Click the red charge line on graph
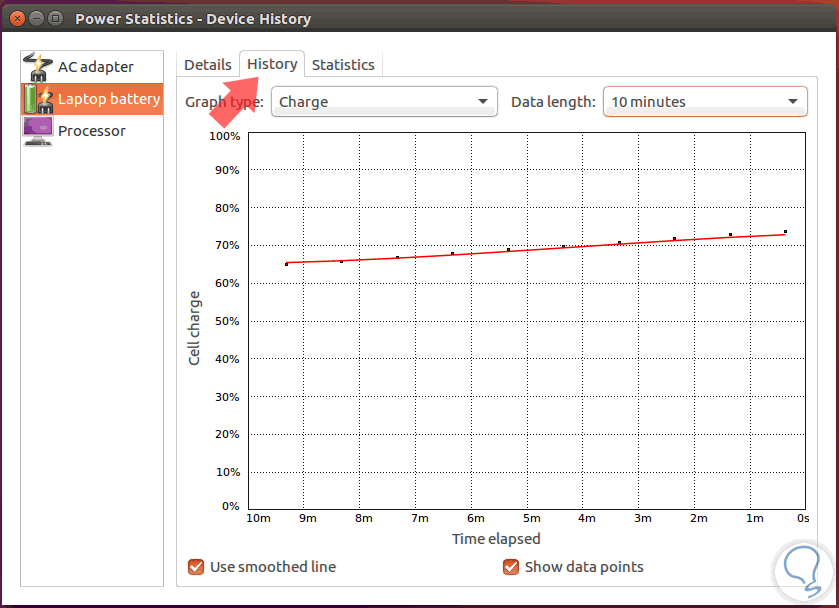Image resolution: width=839 pixels, height=608 pixels. (535, 249)
